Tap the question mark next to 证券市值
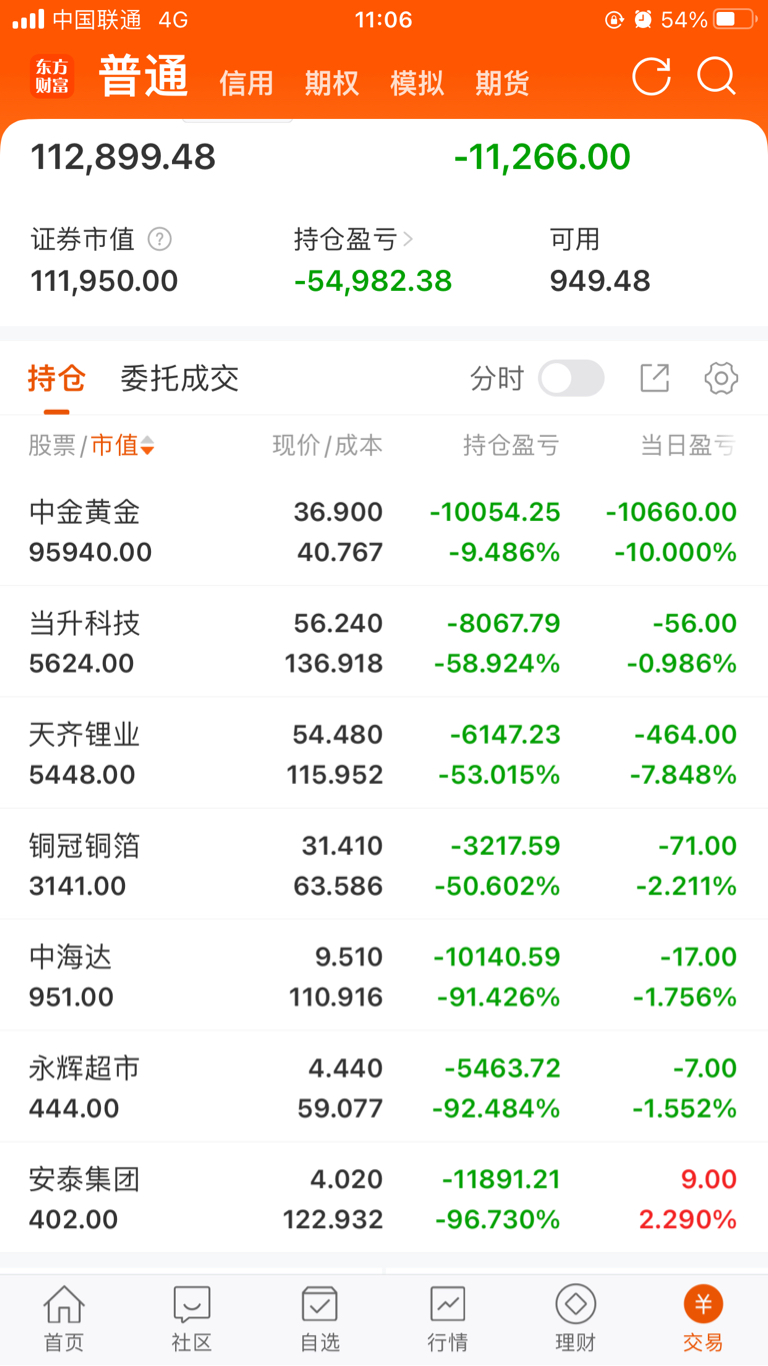768x1366 pixels. click(160, 240)
